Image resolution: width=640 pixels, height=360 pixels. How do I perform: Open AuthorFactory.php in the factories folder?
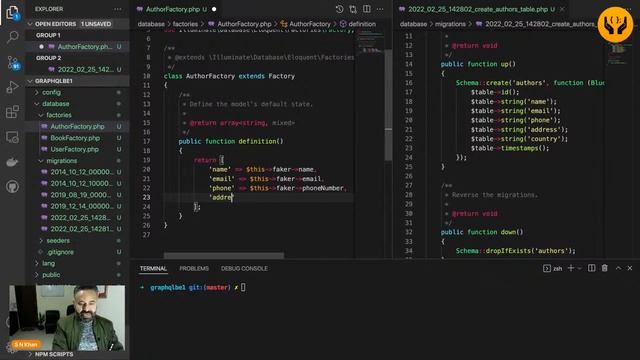(78, 127)
